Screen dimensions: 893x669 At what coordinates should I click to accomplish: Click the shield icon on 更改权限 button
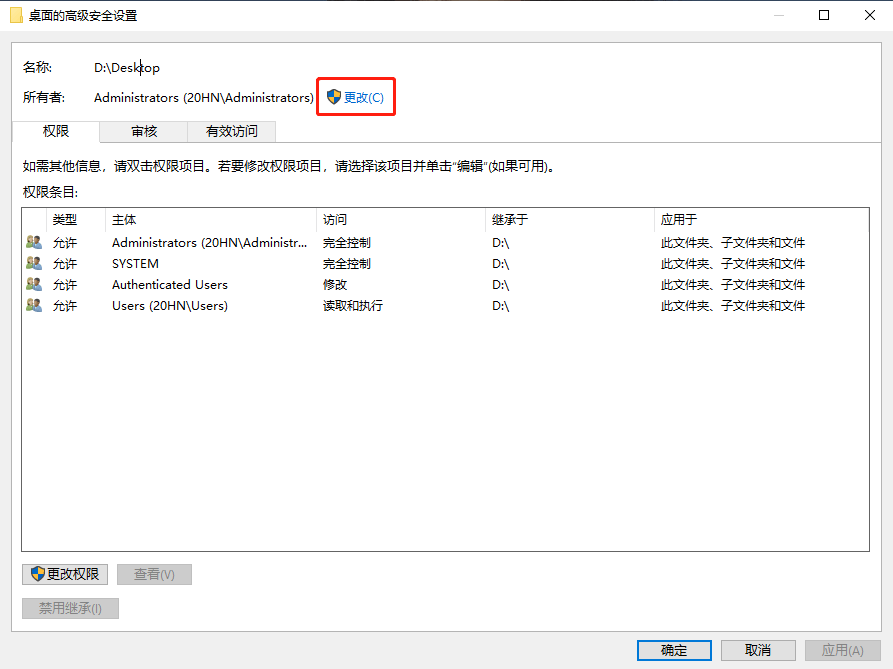pos(35,573)
